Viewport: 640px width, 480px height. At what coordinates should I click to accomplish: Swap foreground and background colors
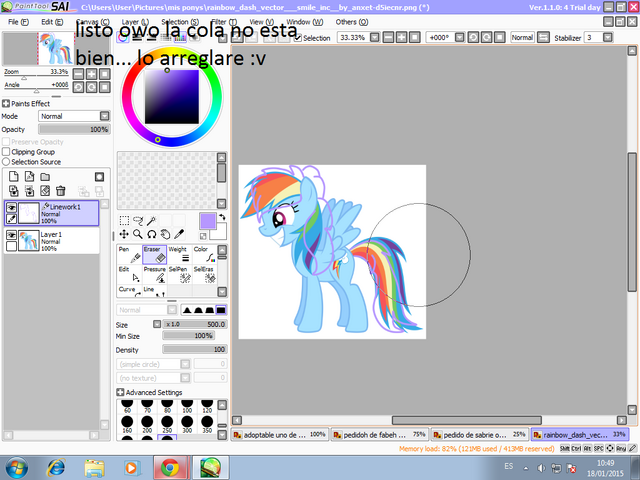[222, 217]
